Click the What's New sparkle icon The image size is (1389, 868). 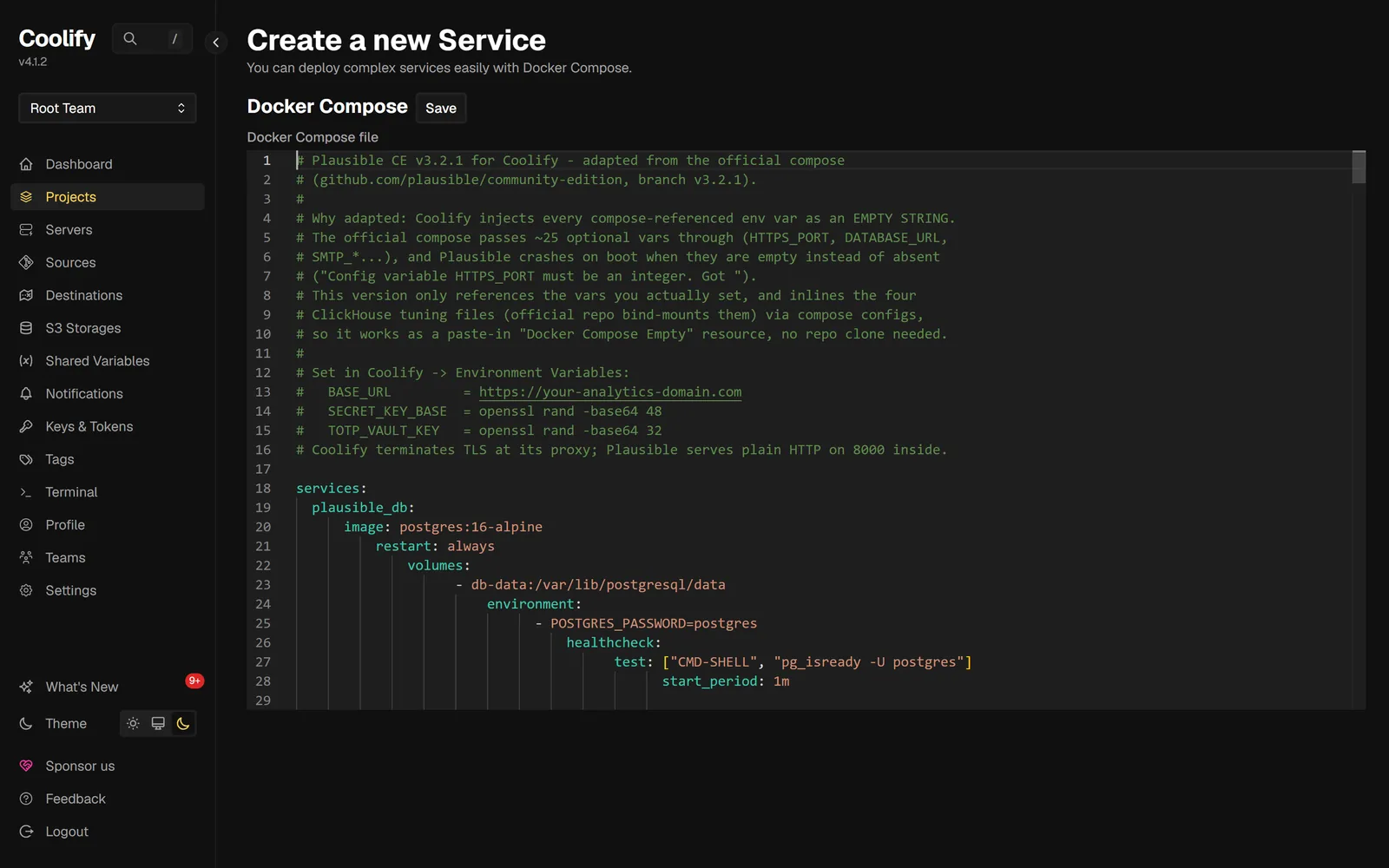26,687
